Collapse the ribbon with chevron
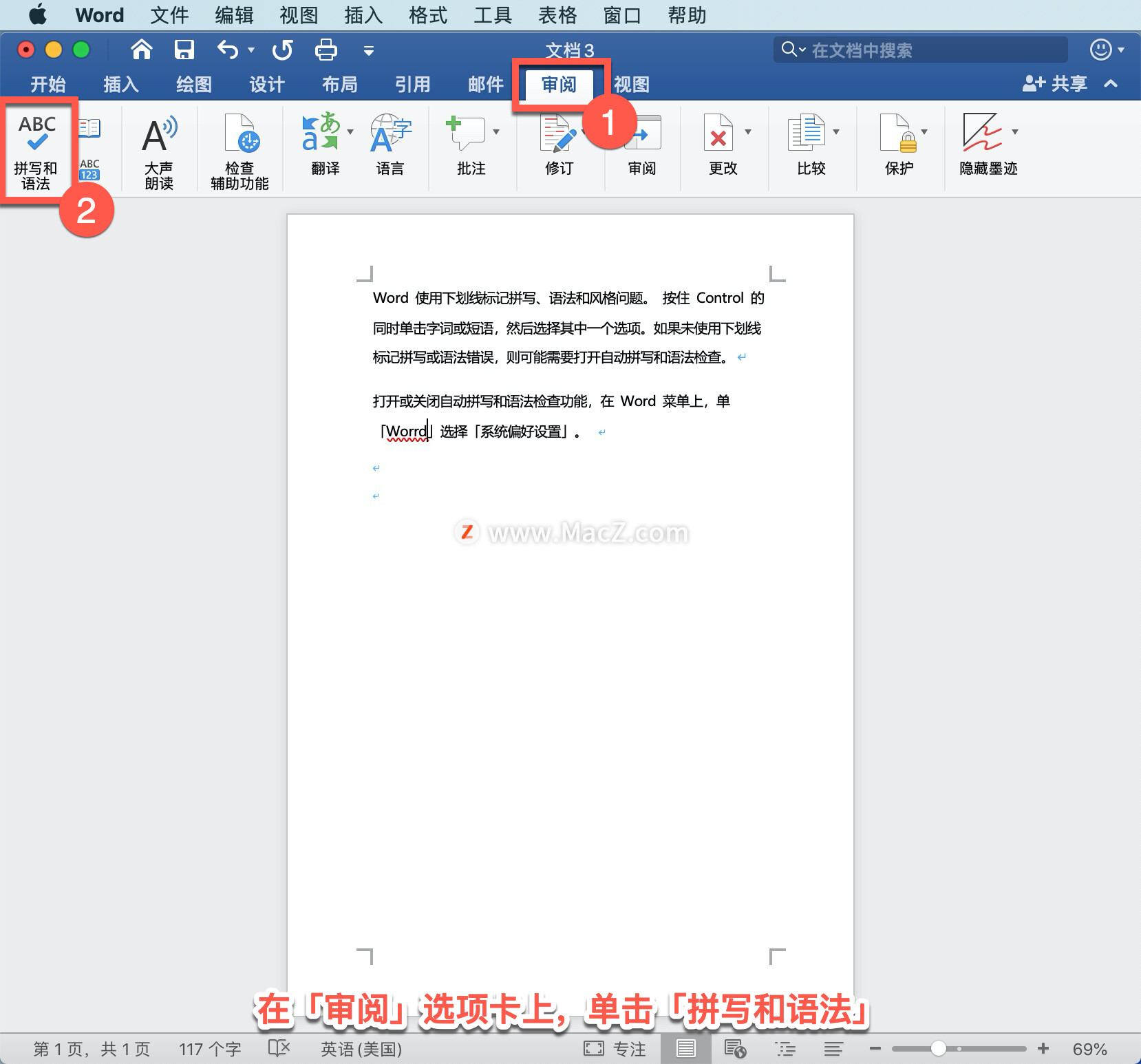 tap(1110, 84)
